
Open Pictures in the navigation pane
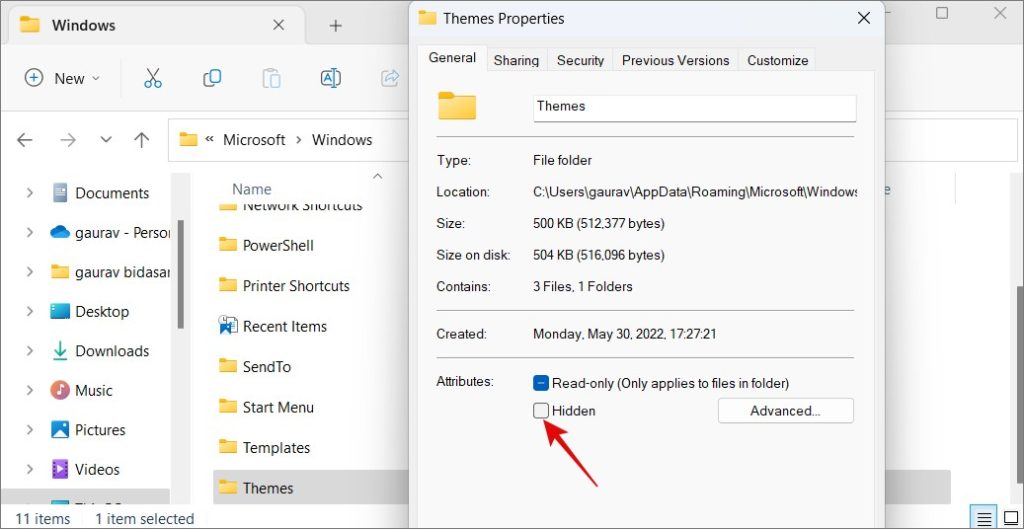(x=88, y=430)
